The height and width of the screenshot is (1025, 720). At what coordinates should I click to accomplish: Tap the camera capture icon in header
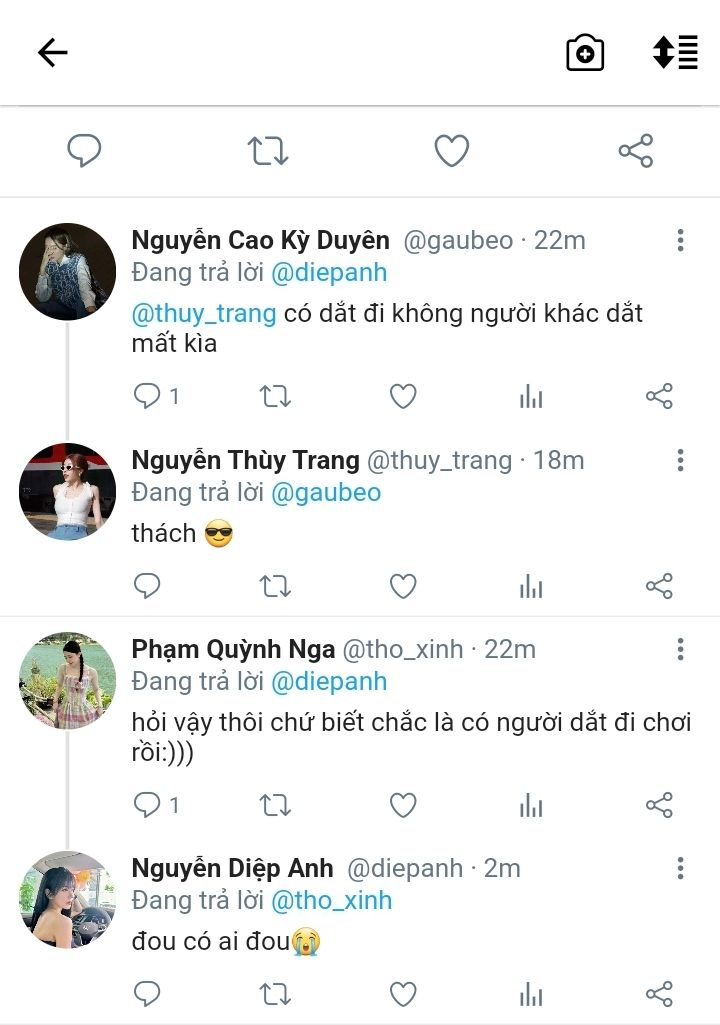pyautogui.click(x=585, y=53)
